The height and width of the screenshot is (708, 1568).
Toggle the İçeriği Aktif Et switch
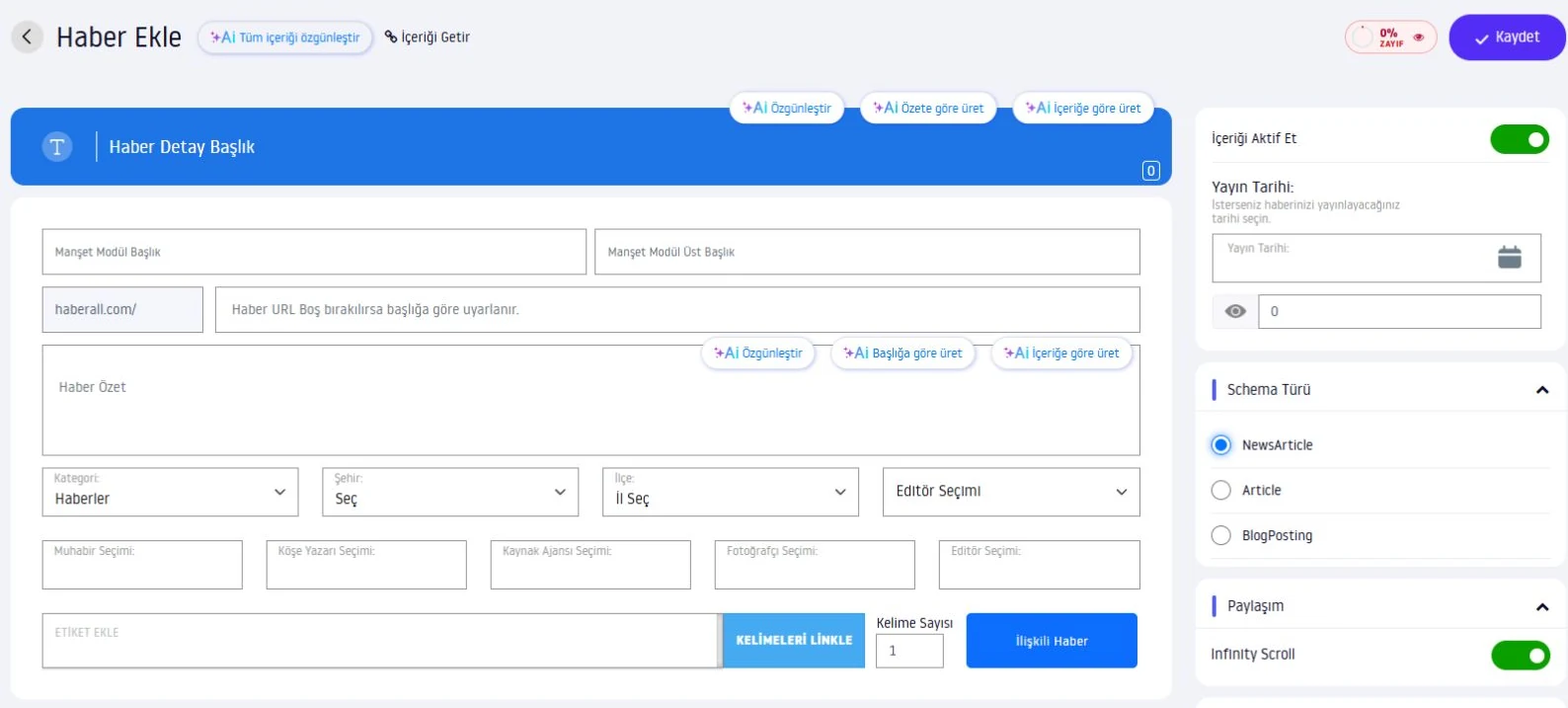pyautogui.click(x=1520, y=139)
